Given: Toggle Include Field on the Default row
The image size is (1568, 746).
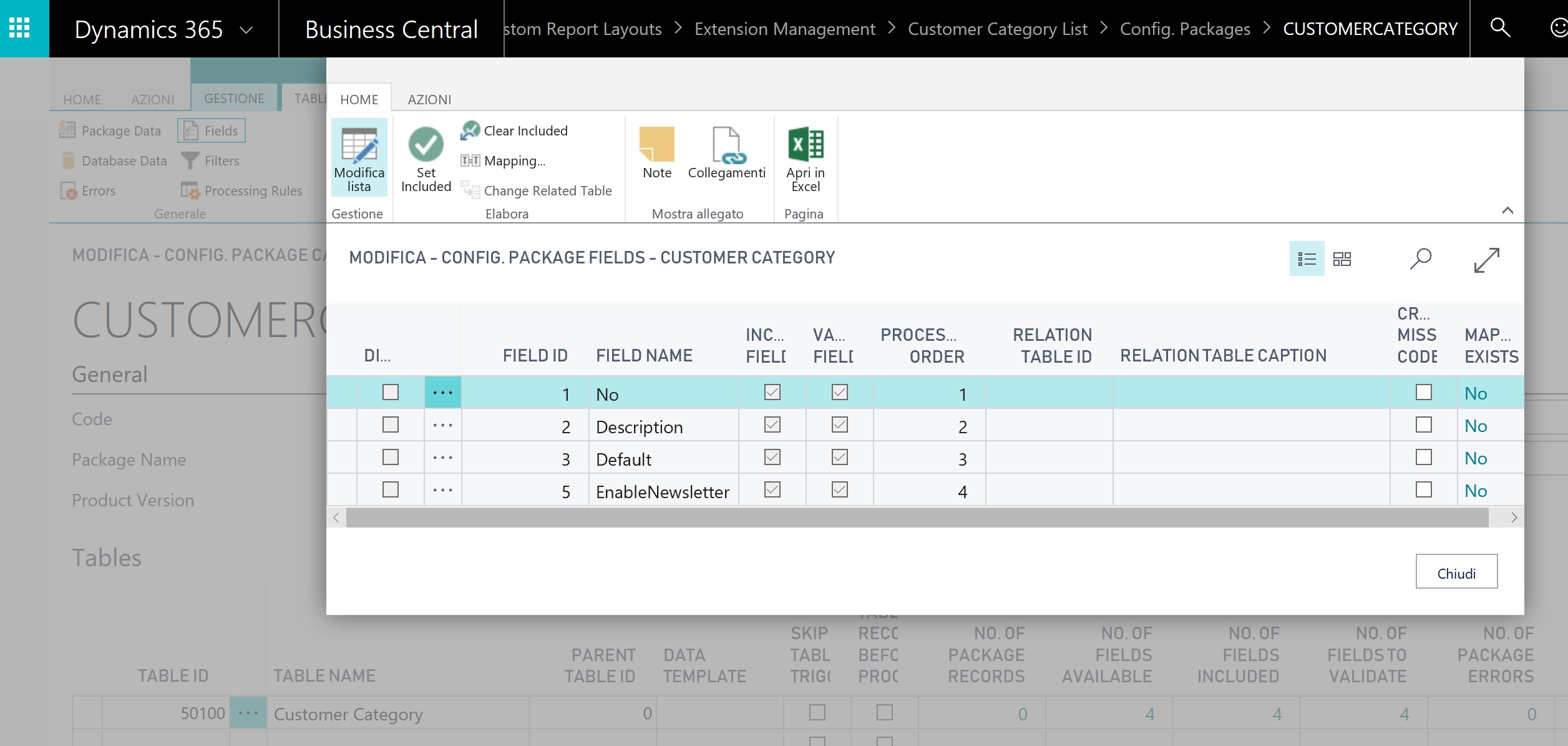Looking at the screenshot, I should point(771,457).
